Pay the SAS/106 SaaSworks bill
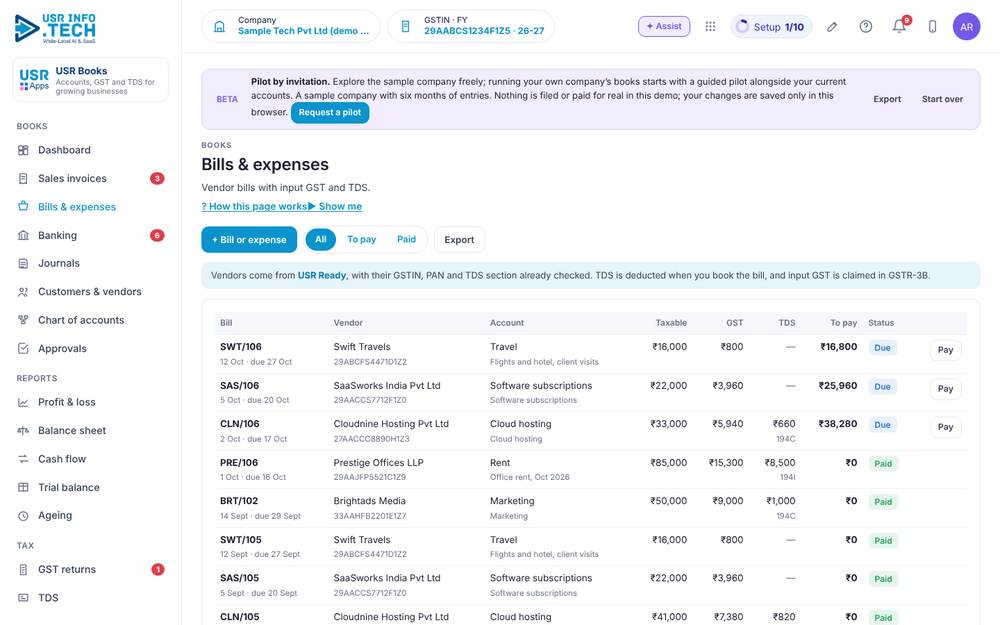The width and height of the screenshot is (1000, 625). [945, 388]
